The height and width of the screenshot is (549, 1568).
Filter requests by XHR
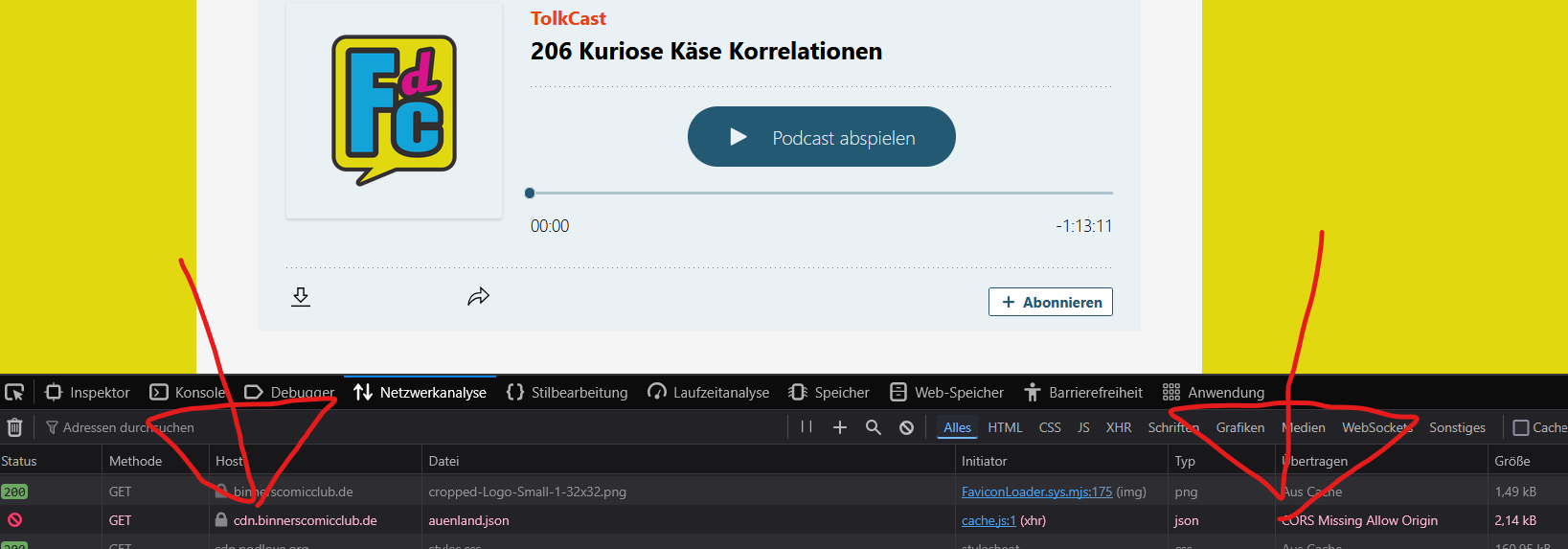pyautogui.click(x=1119, y=427)
